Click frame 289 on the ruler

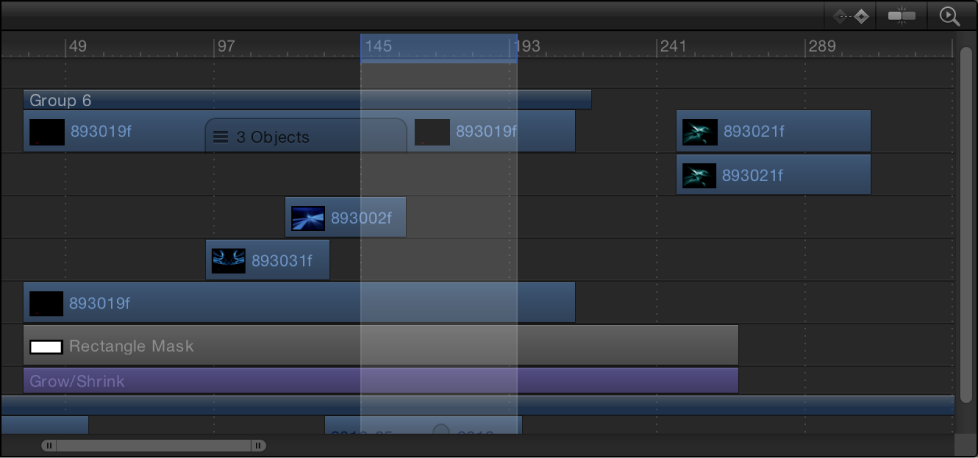(821, 46)
